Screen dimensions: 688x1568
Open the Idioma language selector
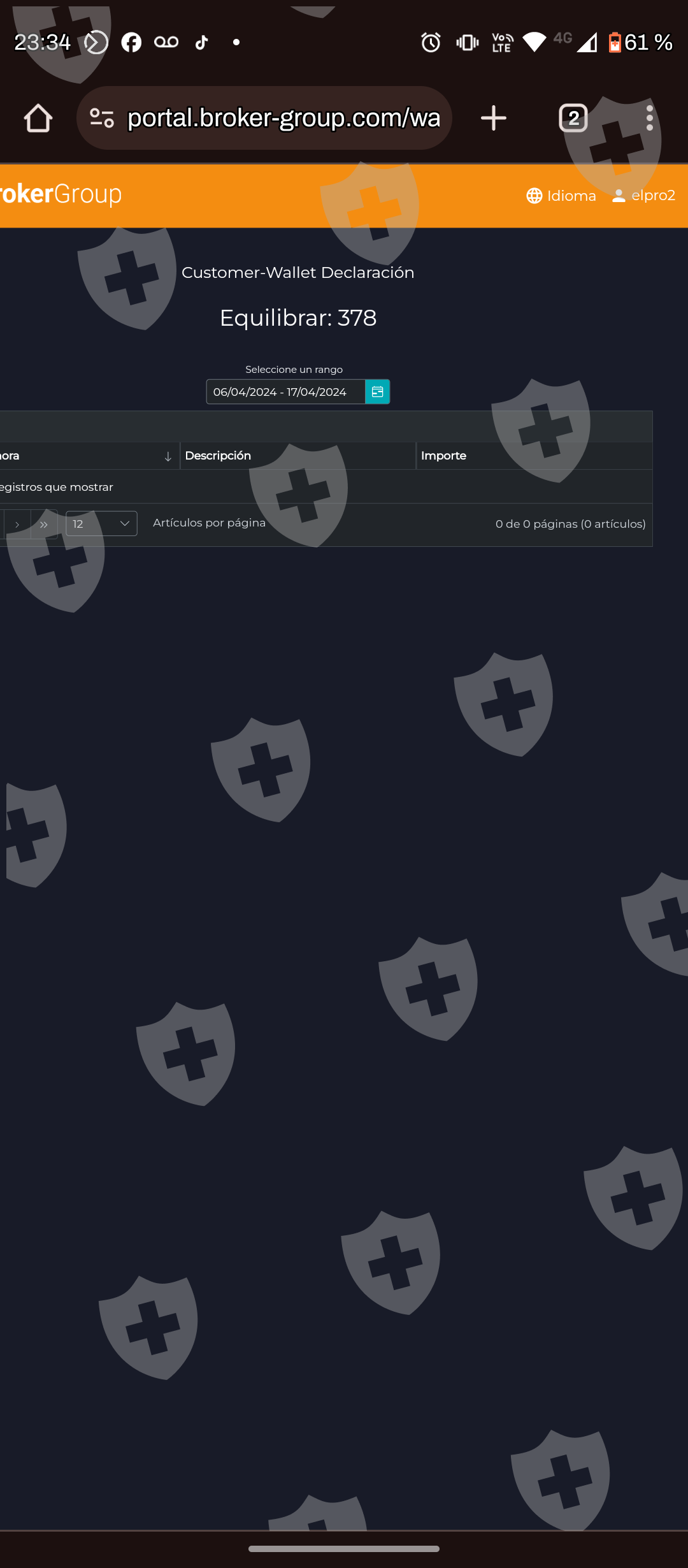(x=561, y=196)
